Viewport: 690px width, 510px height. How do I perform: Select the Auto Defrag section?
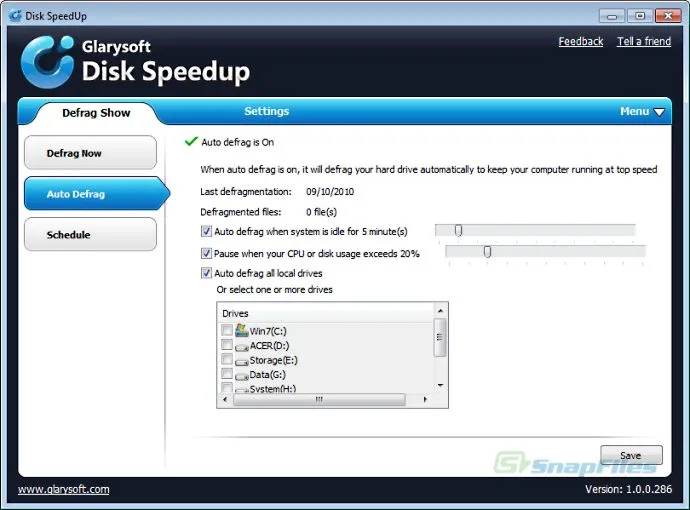[x=95, y=194]
